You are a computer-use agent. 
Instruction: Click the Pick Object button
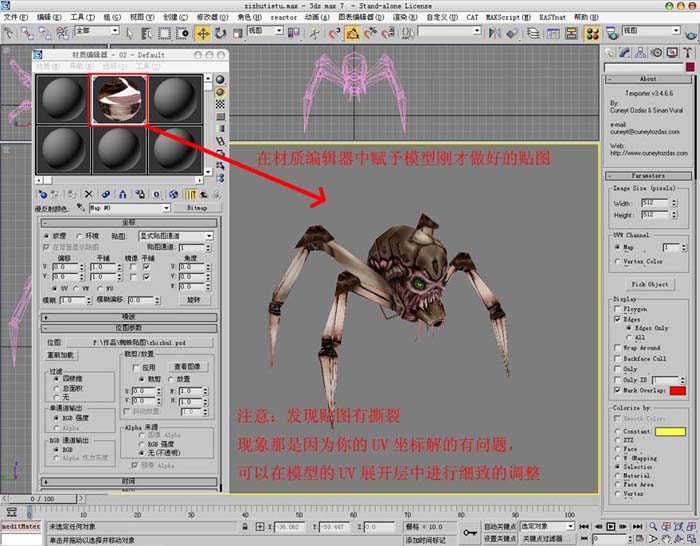click(x=650, y=284)
